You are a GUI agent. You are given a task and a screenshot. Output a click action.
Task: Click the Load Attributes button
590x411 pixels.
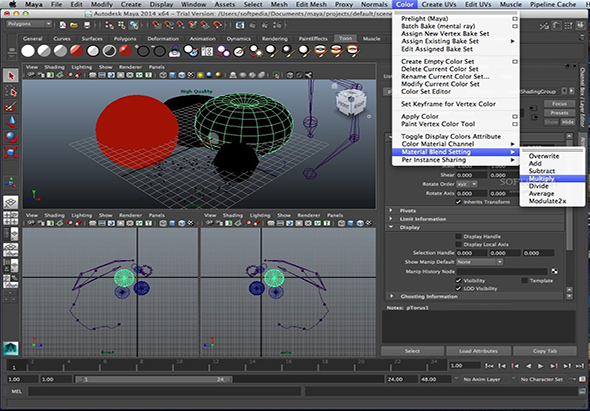tap(478, 351)
